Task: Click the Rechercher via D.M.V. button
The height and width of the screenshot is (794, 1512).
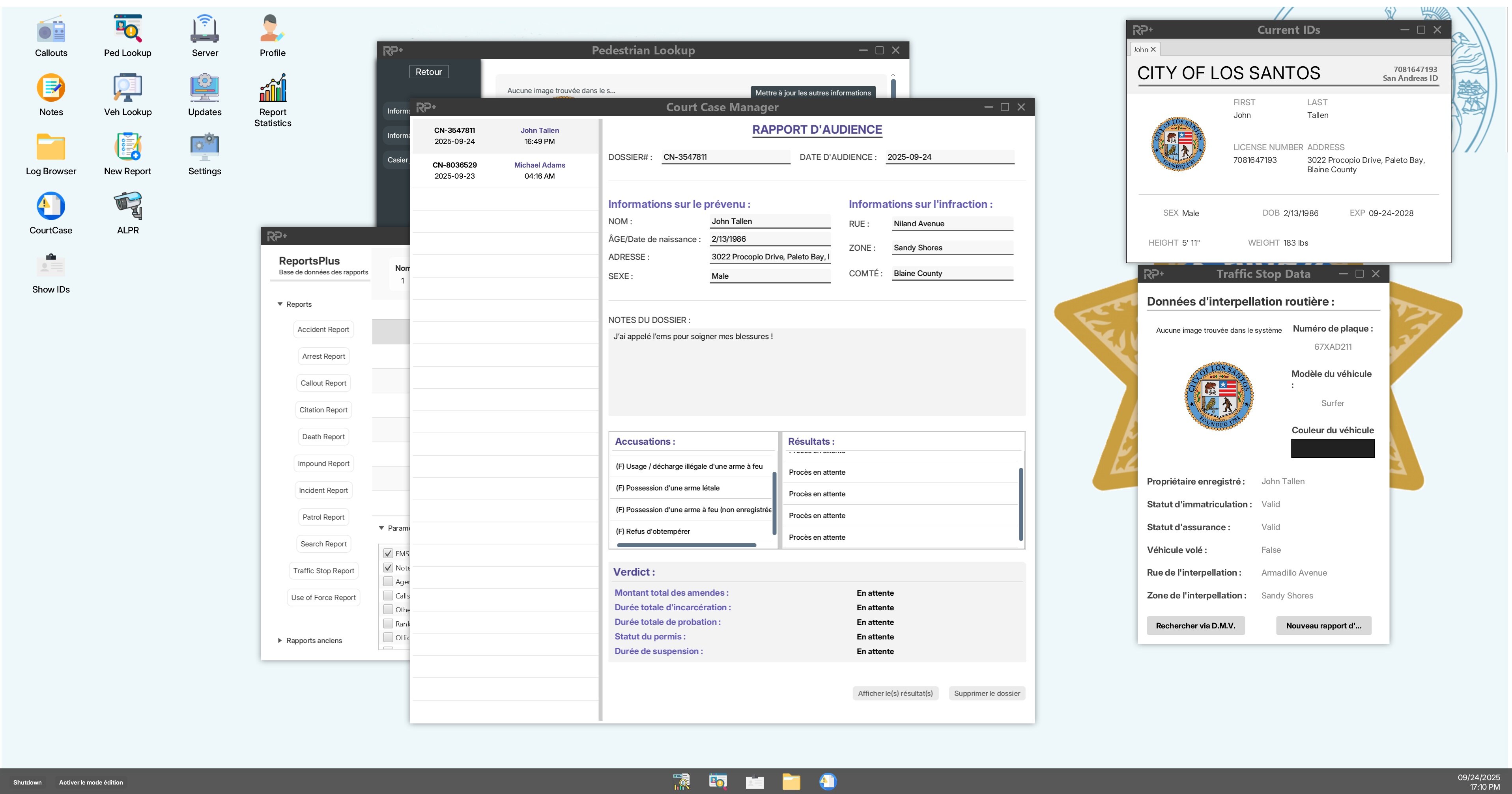Action: 1195,626
